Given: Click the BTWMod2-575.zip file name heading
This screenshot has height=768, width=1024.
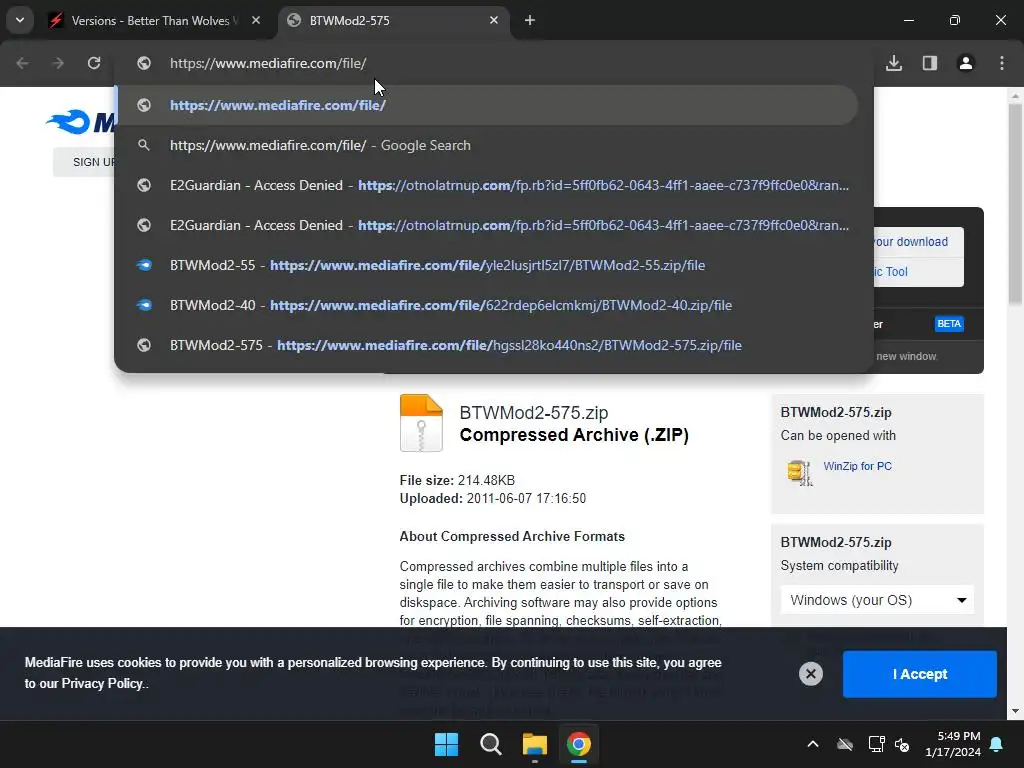Looking at the screenshot, I should [x=534, y=413].
